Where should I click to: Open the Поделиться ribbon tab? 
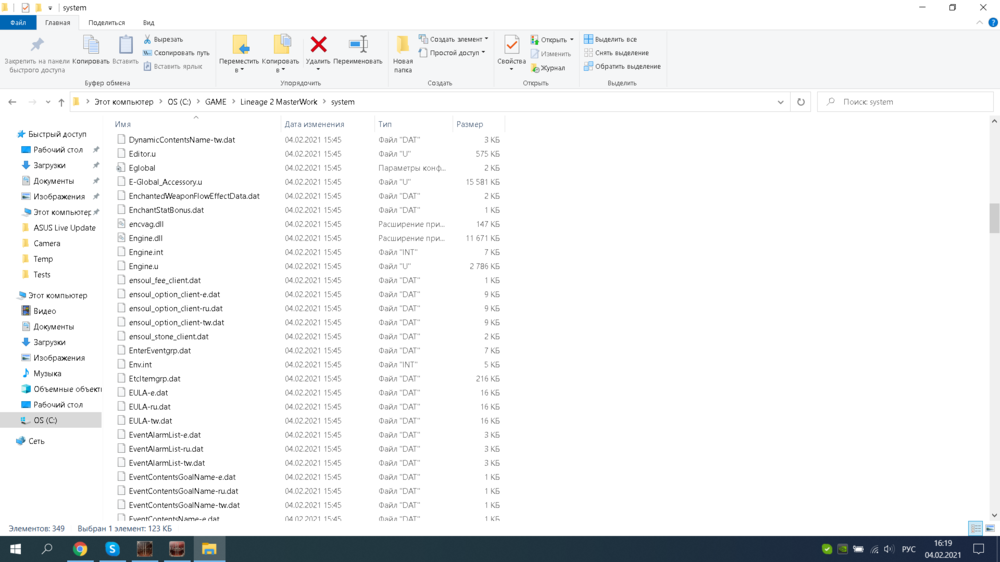[x=106, y=22]
